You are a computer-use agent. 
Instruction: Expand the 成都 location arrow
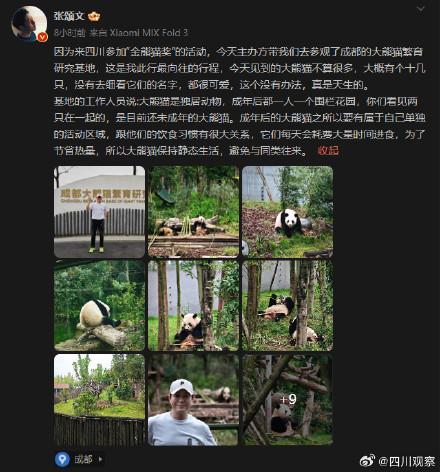click(100, 459)
